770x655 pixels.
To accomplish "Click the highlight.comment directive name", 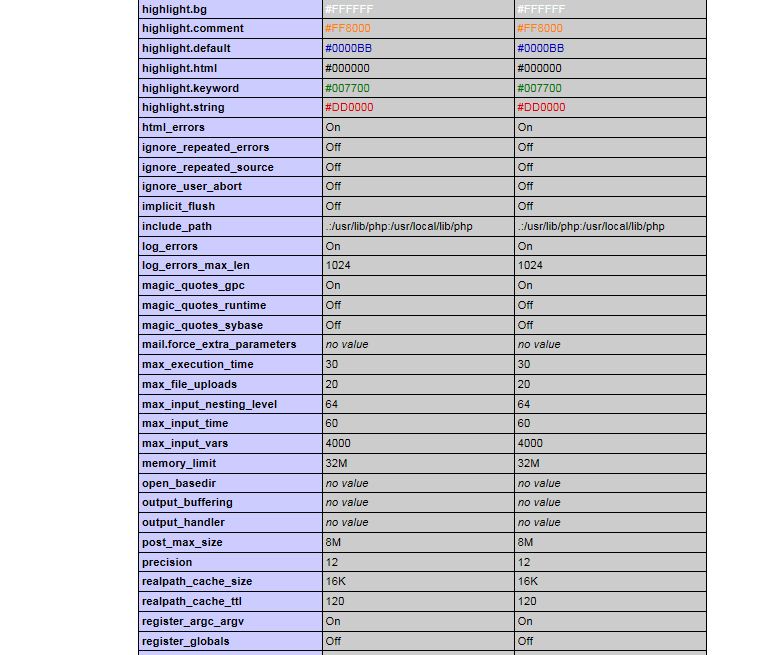I will pyautogui.click(x=192, y=28).
